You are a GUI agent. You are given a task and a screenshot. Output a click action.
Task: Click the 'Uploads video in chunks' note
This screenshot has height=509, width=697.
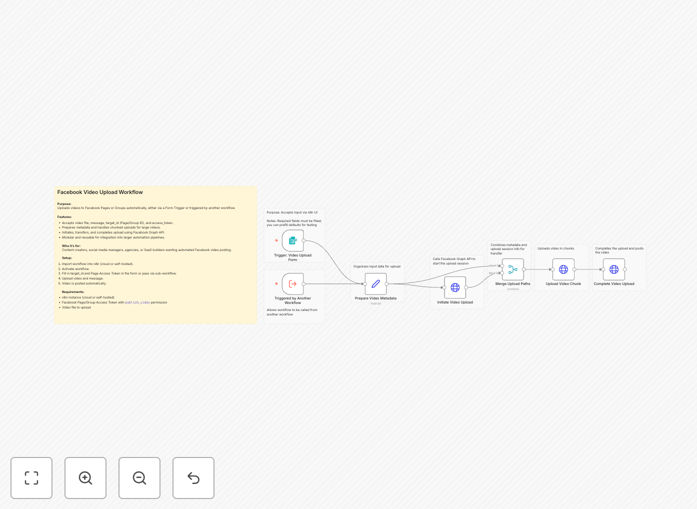556,248
